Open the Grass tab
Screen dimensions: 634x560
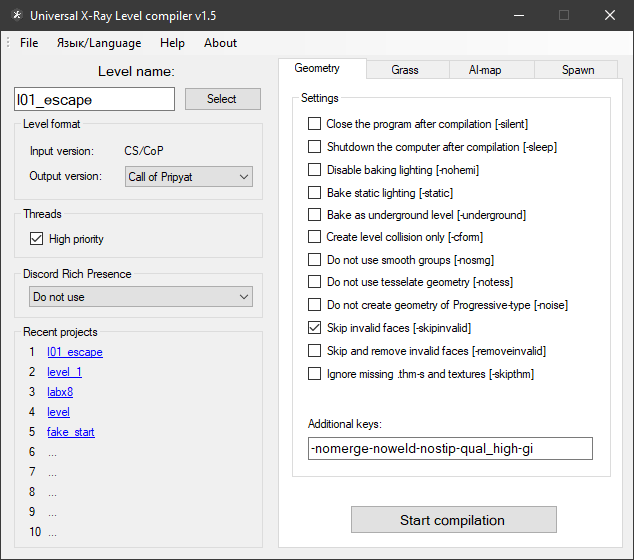(x=405, y=70)
